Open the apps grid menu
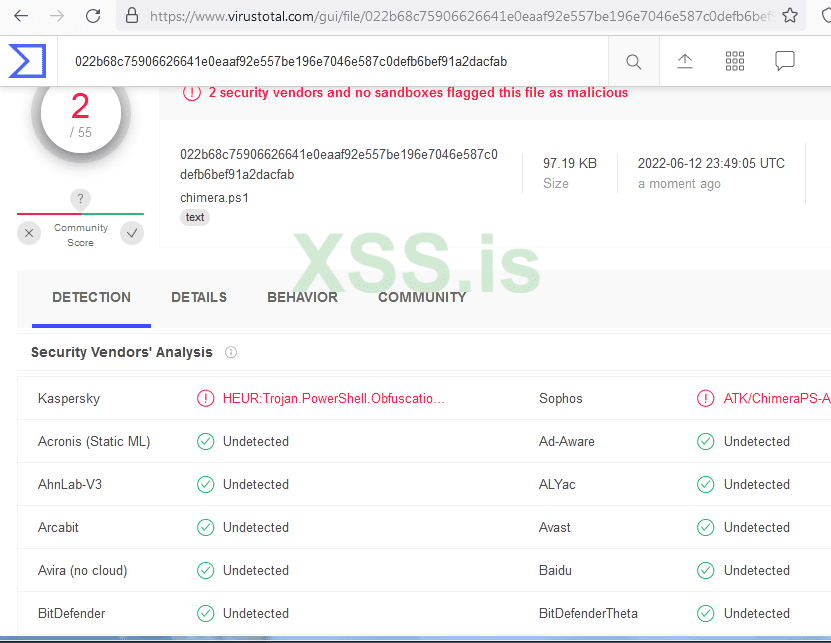This screenshot has height=643, width=831. click(x=735, y=61)
